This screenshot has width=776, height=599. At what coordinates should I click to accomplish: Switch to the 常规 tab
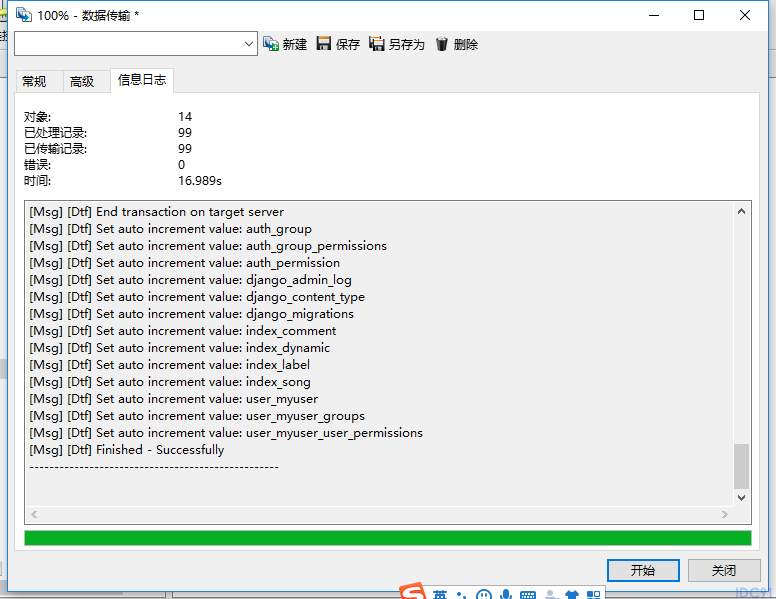[34, 81]
